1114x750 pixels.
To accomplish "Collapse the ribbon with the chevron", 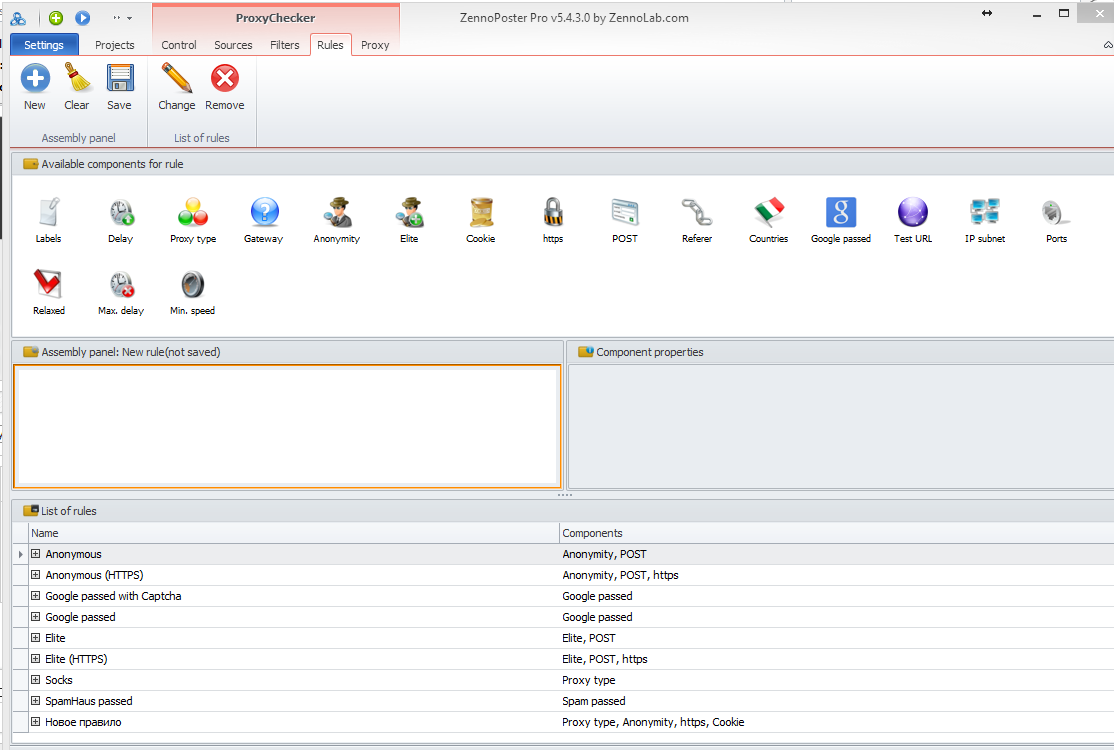I will click(1108, 45).
